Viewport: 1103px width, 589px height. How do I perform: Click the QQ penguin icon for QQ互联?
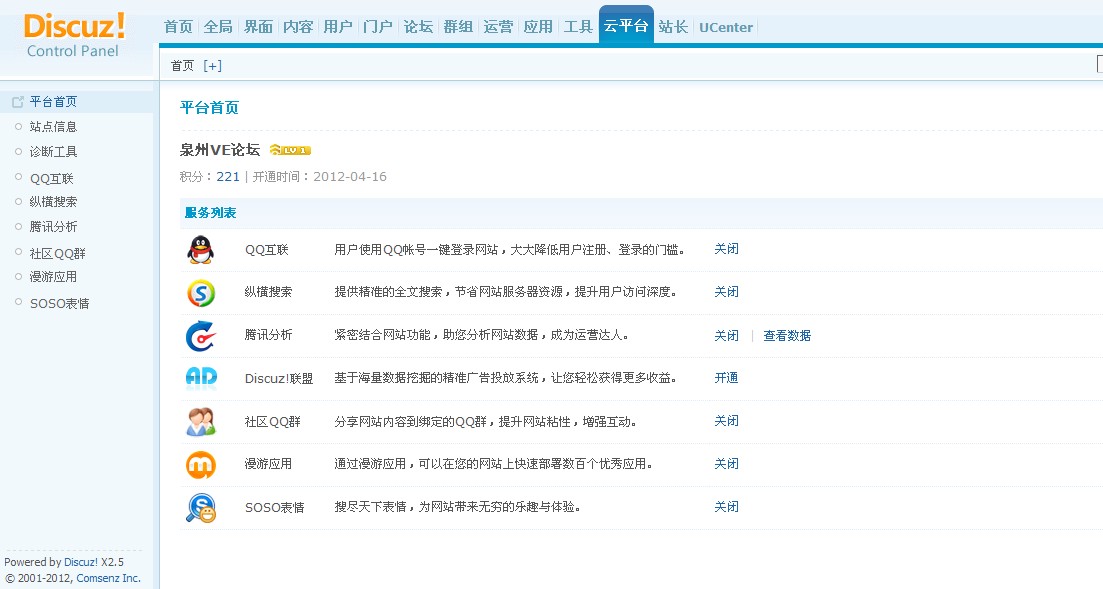[200, 250]
